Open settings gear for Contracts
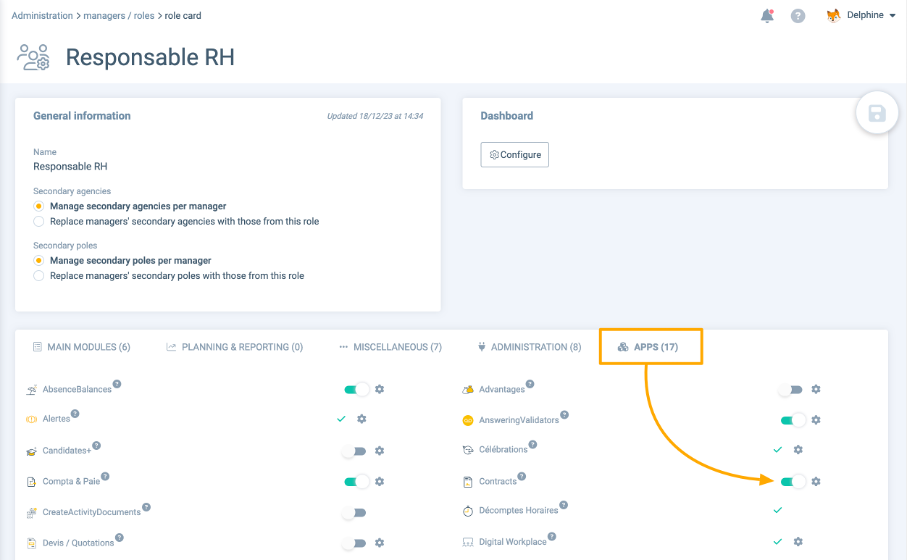This screenshot has height=560, width=908. pyautogui.click(x=816, y=481)
